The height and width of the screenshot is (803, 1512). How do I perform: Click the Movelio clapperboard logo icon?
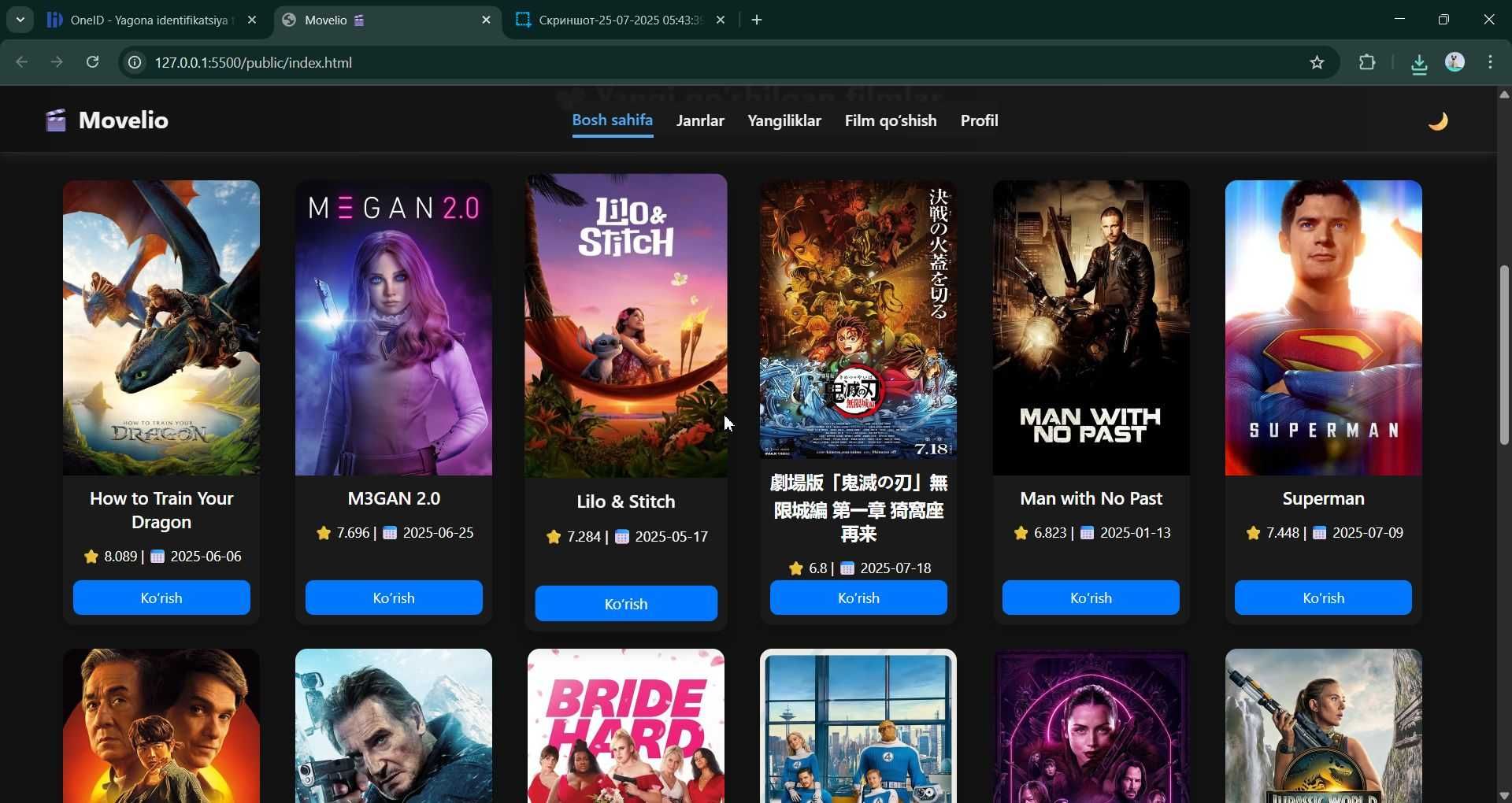click(55, 120)
